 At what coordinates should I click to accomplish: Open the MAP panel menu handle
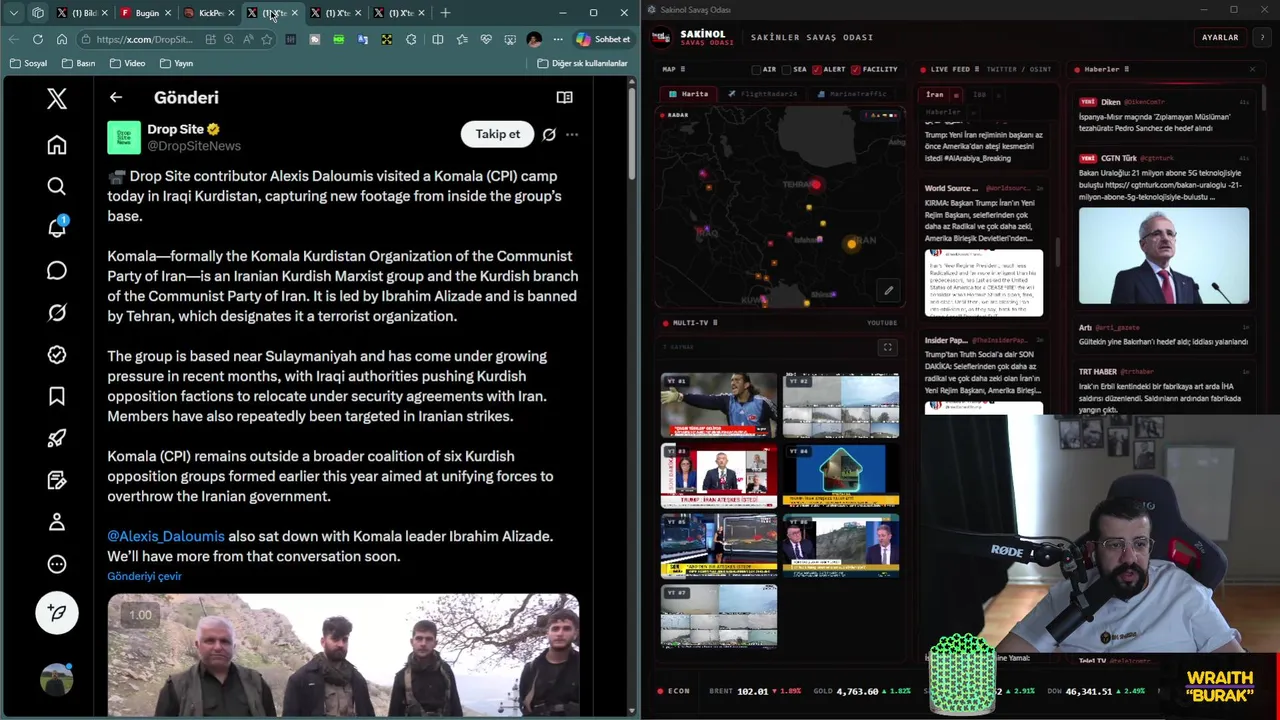pyautogui.click(x=685, y=69)
